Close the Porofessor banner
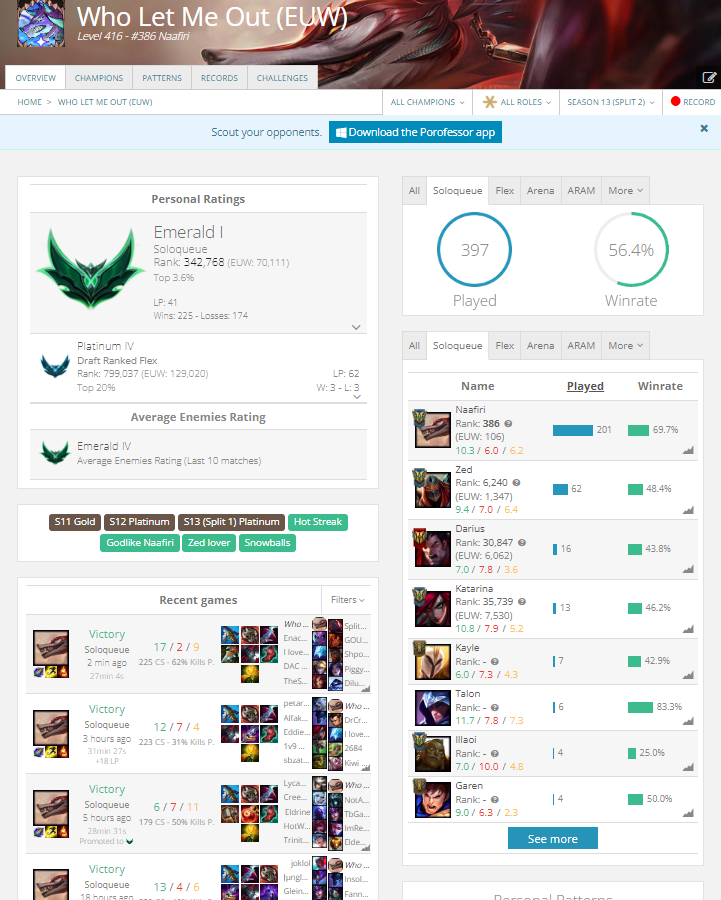 [704, 129]
